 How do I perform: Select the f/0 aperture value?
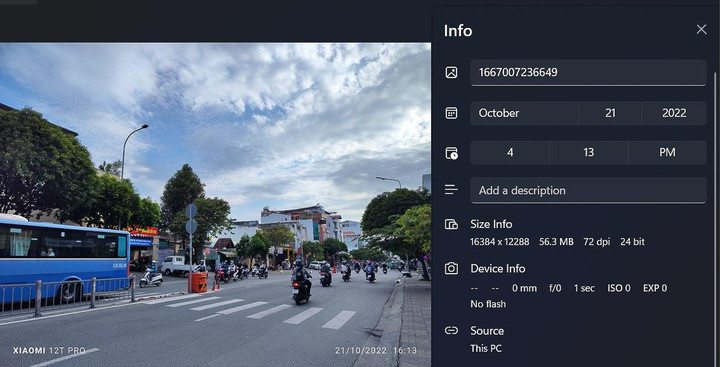click(555, 288)
